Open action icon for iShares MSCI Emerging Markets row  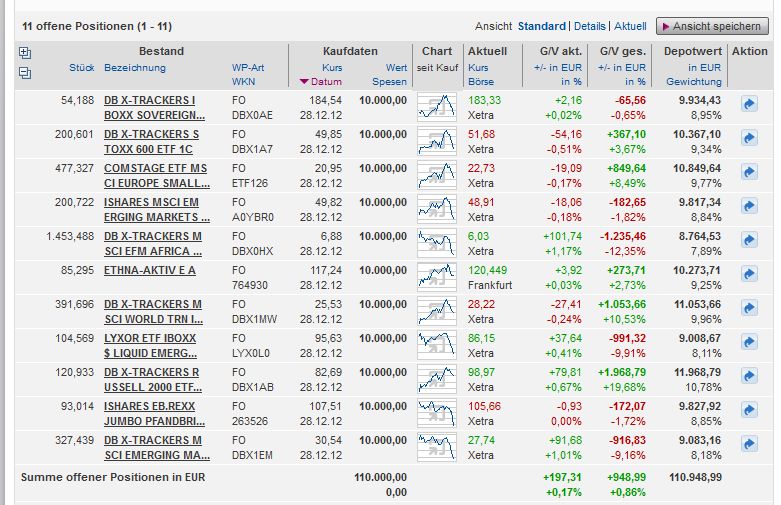pyautogui.click(x=749, y=207)
